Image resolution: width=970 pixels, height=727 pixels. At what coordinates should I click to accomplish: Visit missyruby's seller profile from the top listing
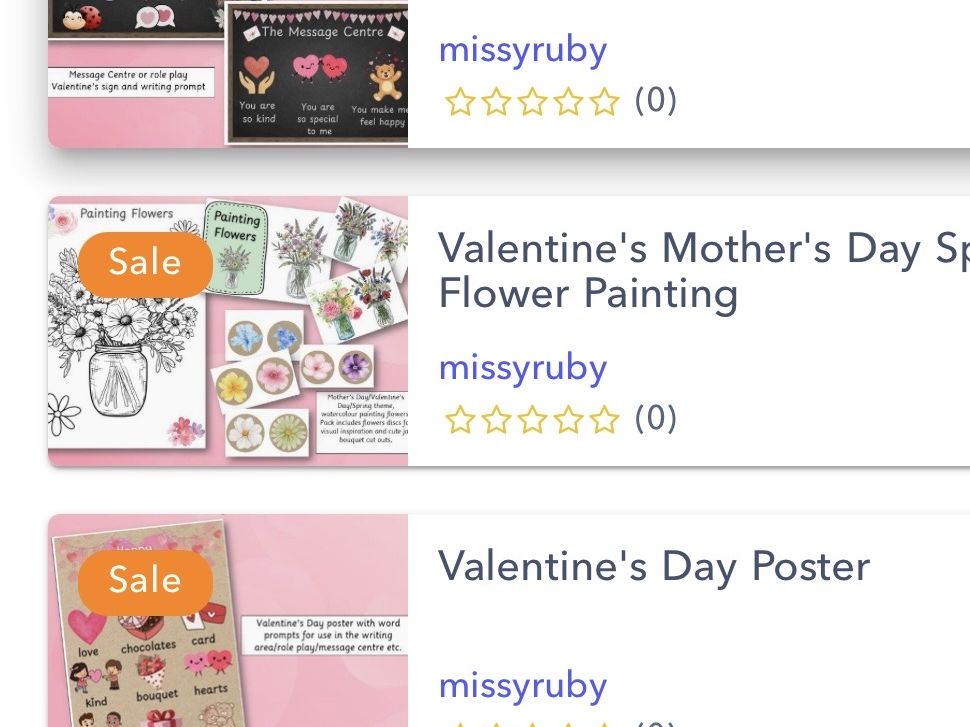522,48
